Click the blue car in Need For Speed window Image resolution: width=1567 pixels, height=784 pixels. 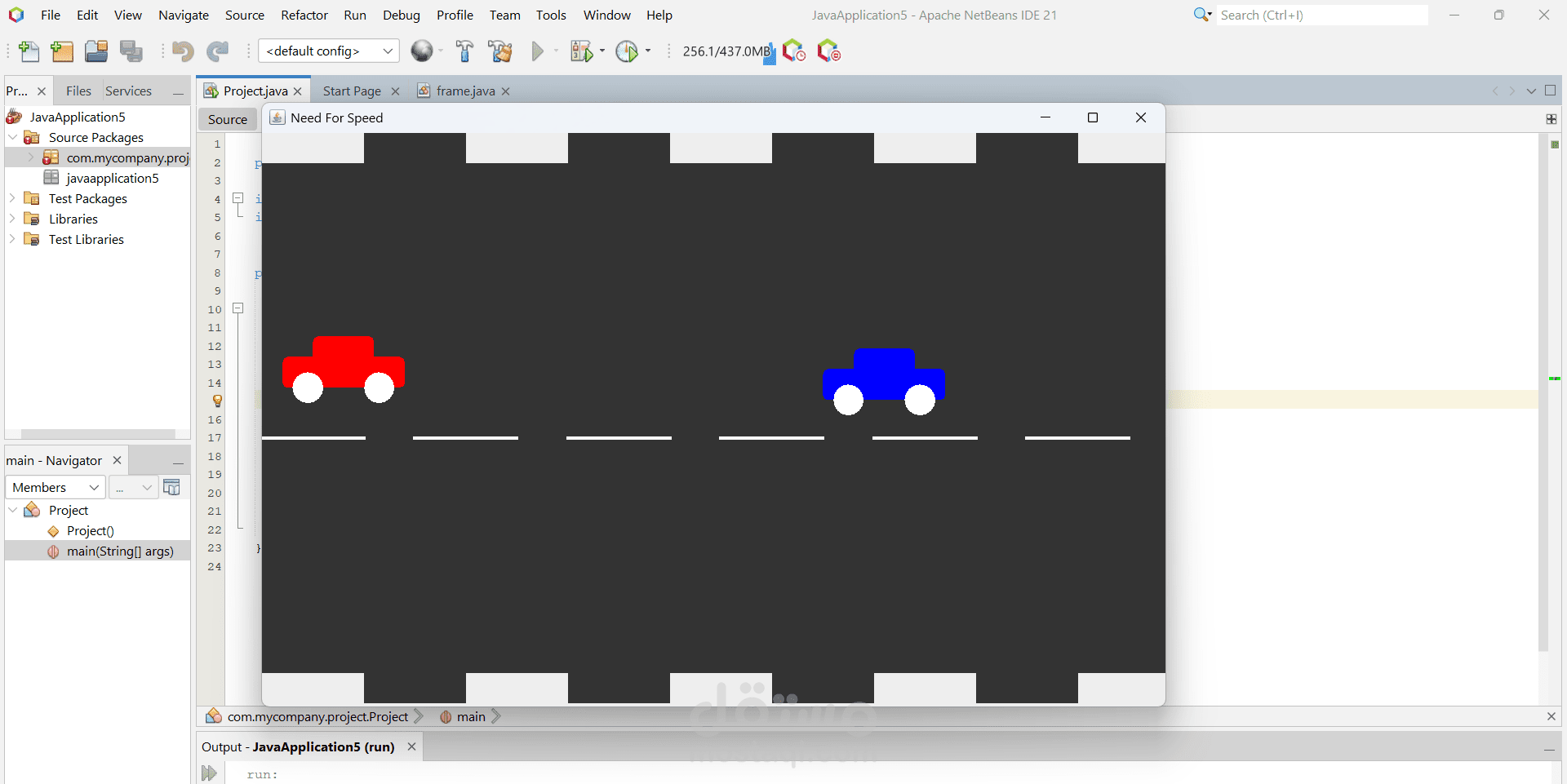(x=884, y=382)
